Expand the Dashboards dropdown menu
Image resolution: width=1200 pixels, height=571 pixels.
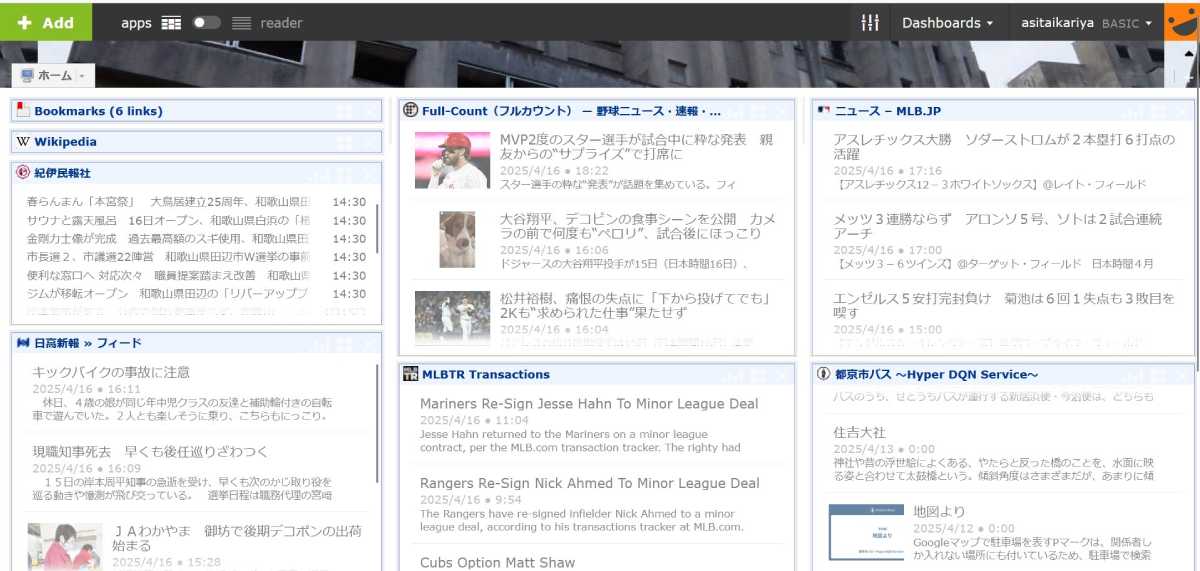[947, 22]
